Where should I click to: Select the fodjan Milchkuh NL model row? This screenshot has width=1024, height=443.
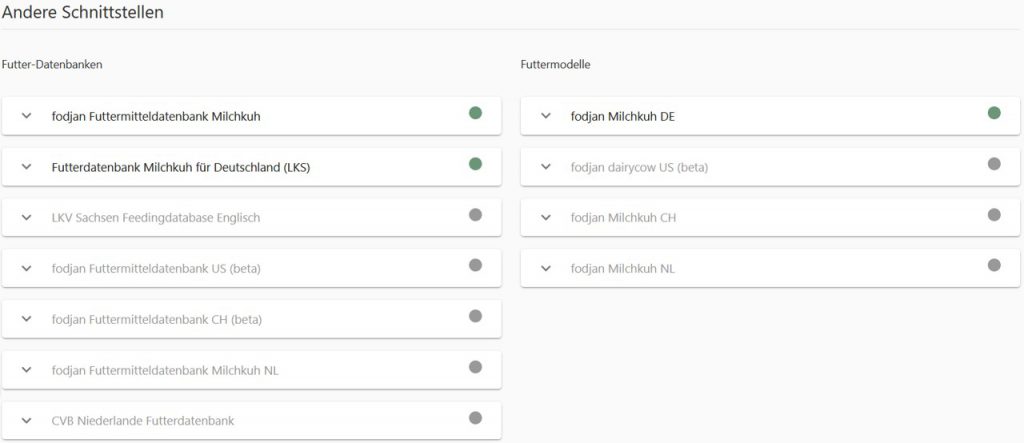coord(770,269)
